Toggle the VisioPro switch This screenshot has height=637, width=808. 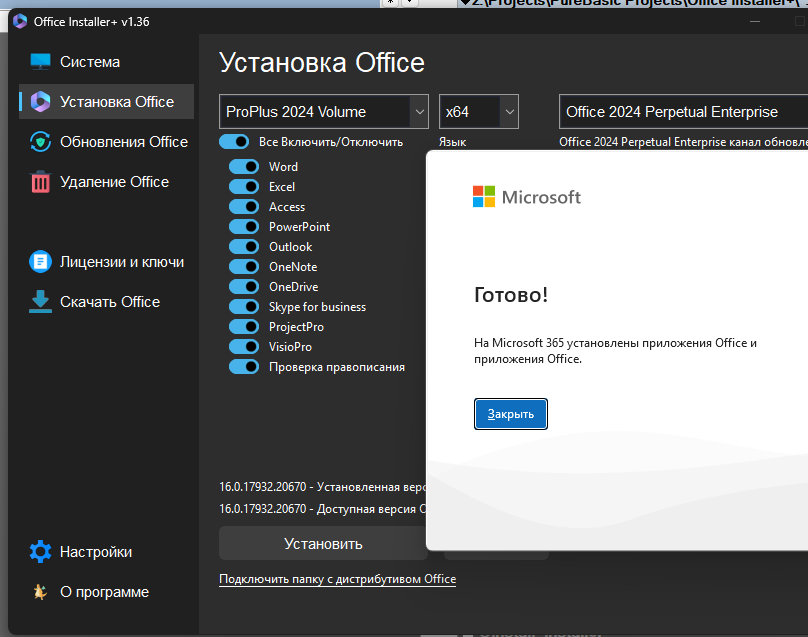click(x=244, y=347)
